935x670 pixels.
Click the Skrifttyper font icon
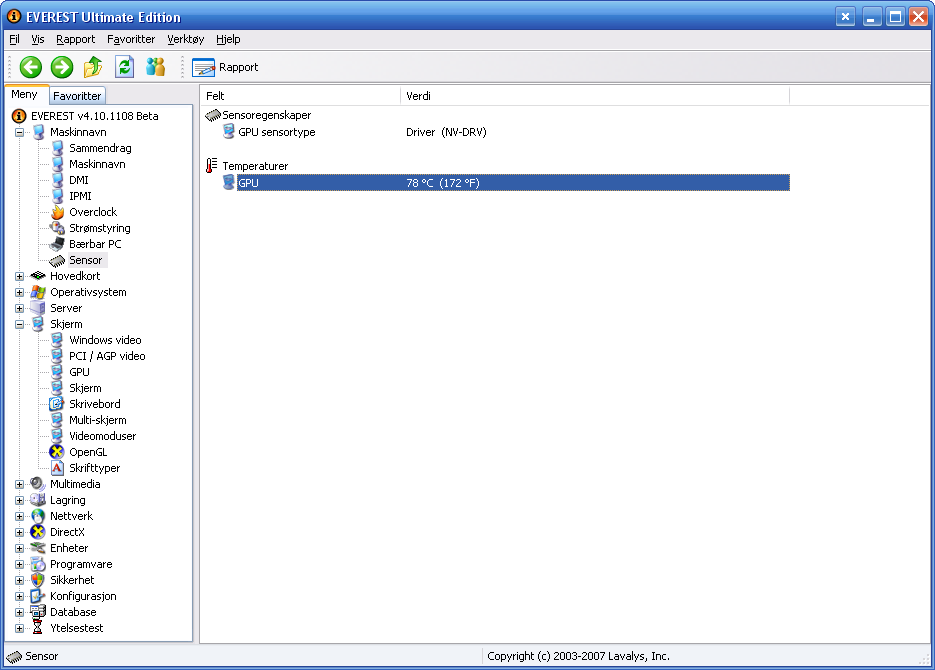coord(57,469)
